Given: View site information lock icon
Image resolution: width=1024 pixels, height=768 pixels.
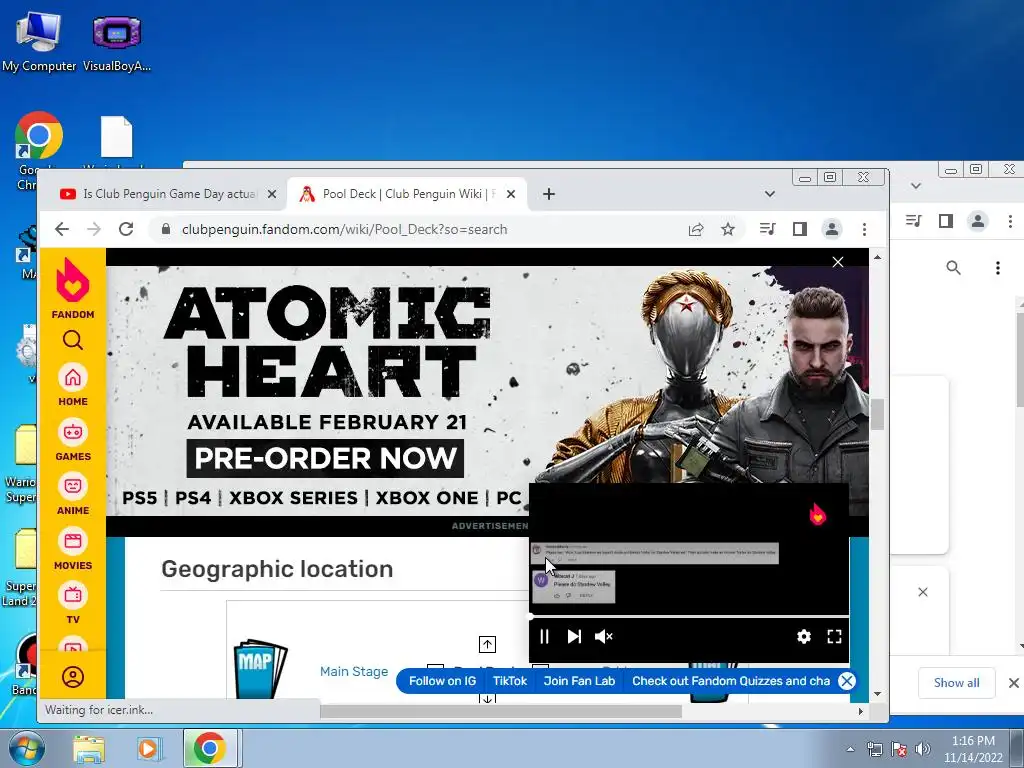Looking at the screenshot, I should click(166, 229).
